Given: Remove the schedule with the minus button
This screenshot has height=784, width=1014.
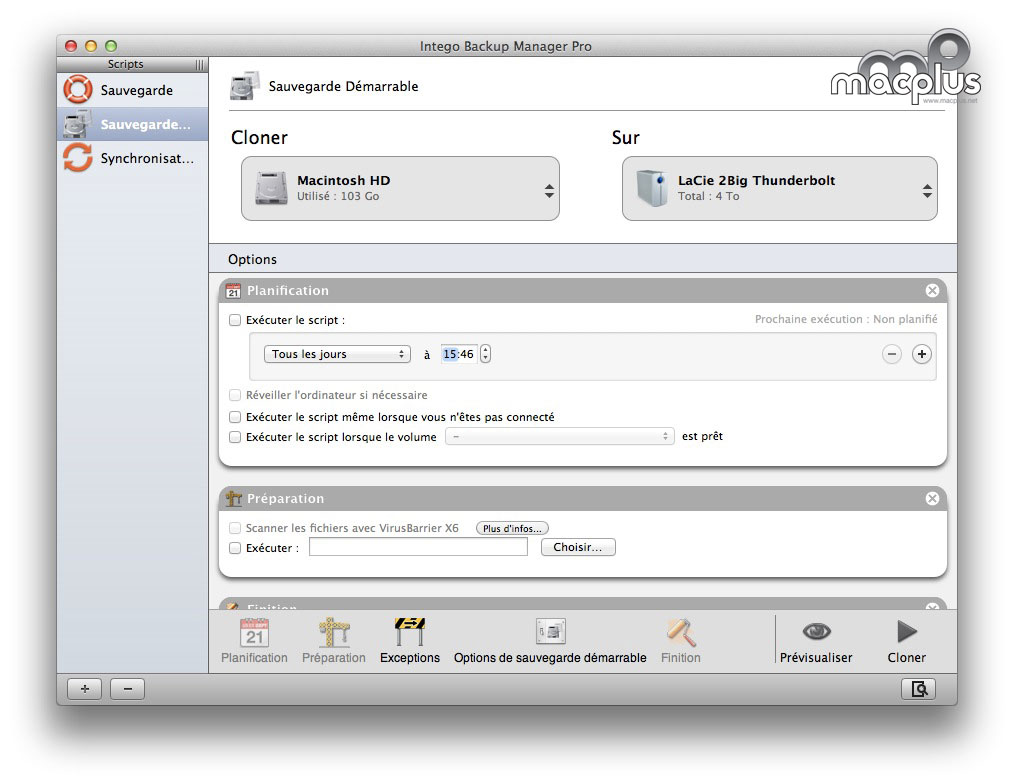Looking at the screenshot, I should 892,354.
